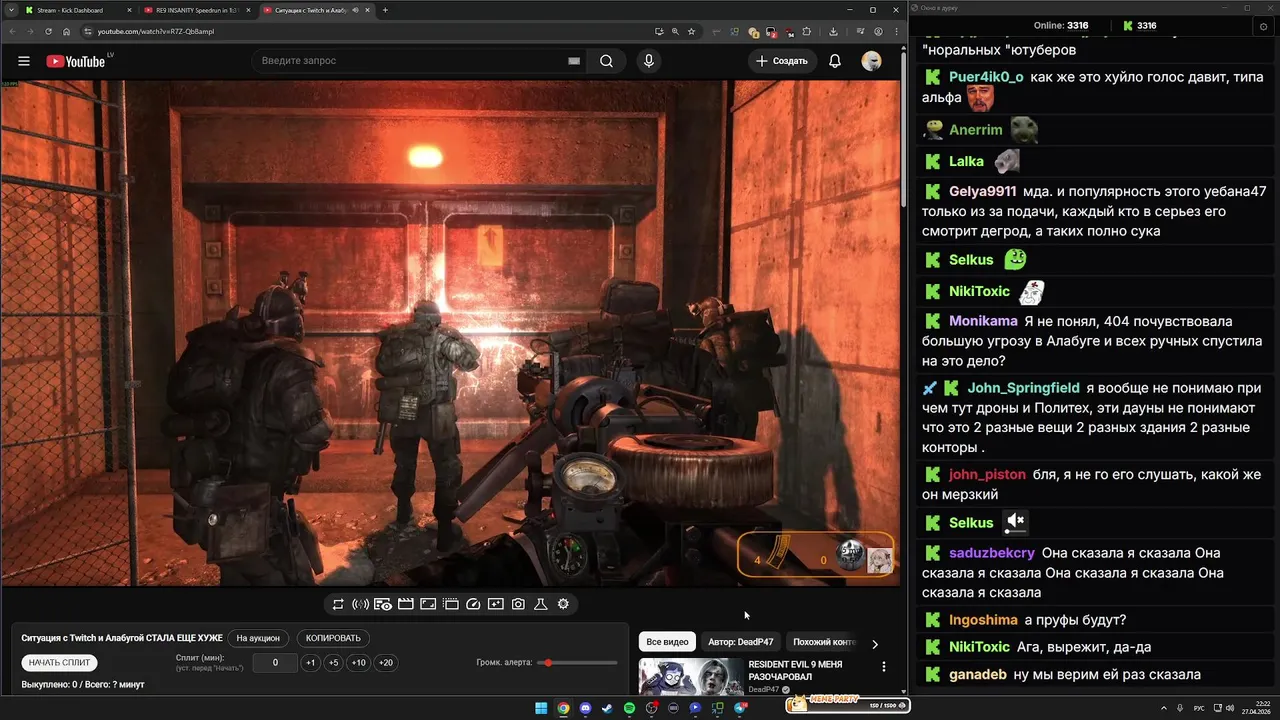This screenshot has width=1280, height=720.
Task: Click the speedometer icon in player toolbar
Action: click(474, 604)
